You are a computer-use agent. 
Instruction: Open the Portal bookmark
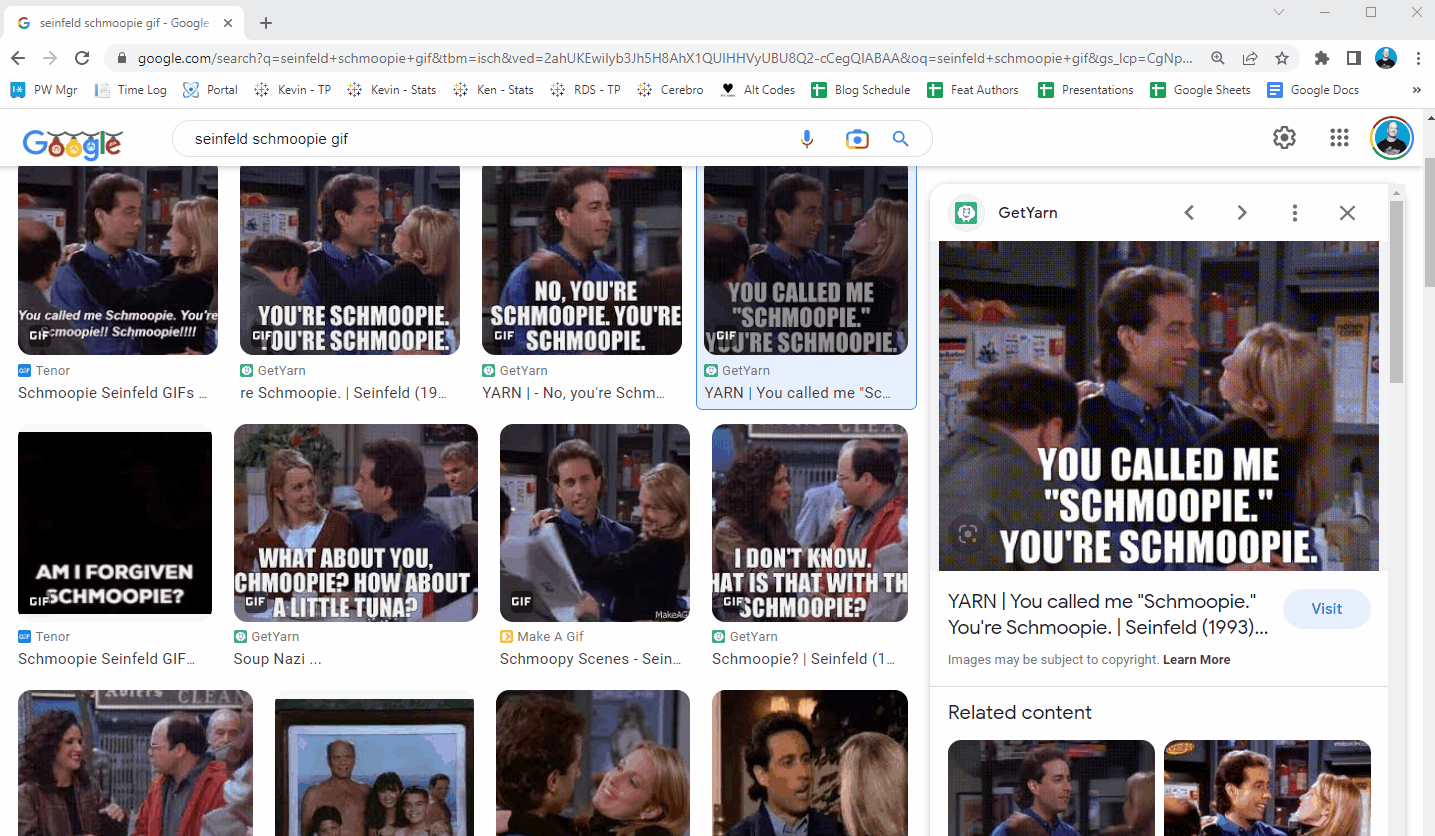[211, 90]
